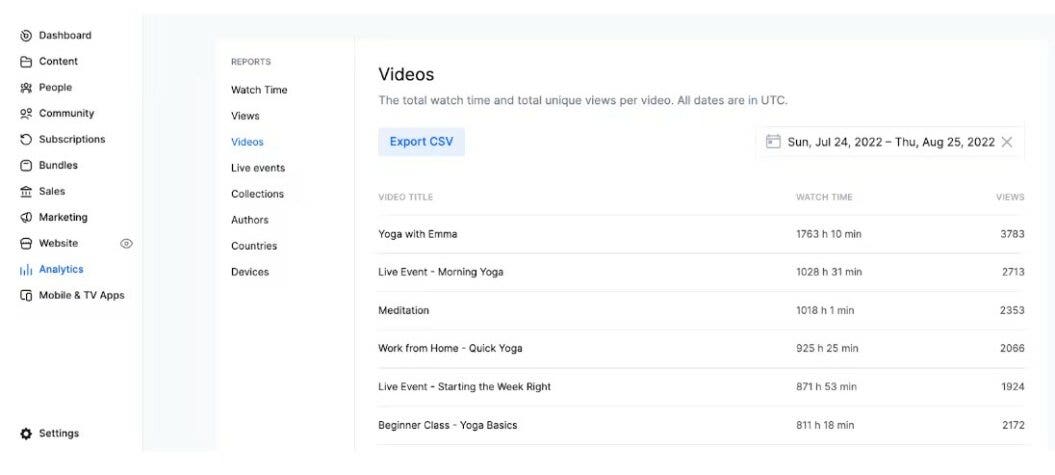Select Beginner Class - Yoga Basics

447,425
